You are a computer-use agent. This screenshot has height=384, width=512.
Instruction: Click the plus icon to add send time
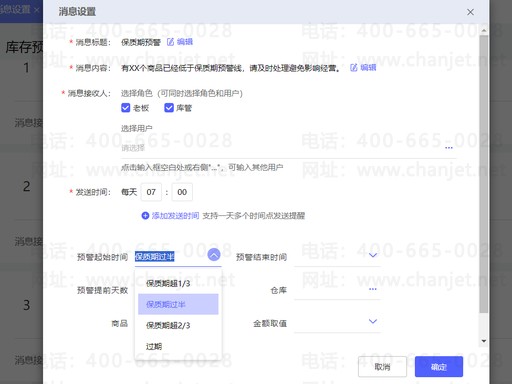pos(145,216)
